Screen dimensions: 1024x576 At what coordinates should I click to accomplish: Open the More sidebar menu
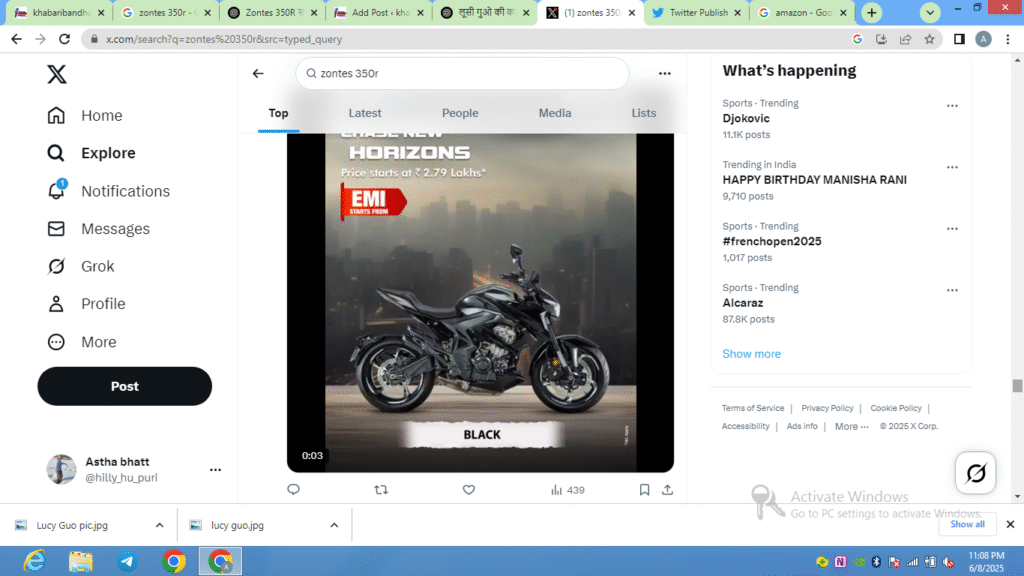coord(82,342)
